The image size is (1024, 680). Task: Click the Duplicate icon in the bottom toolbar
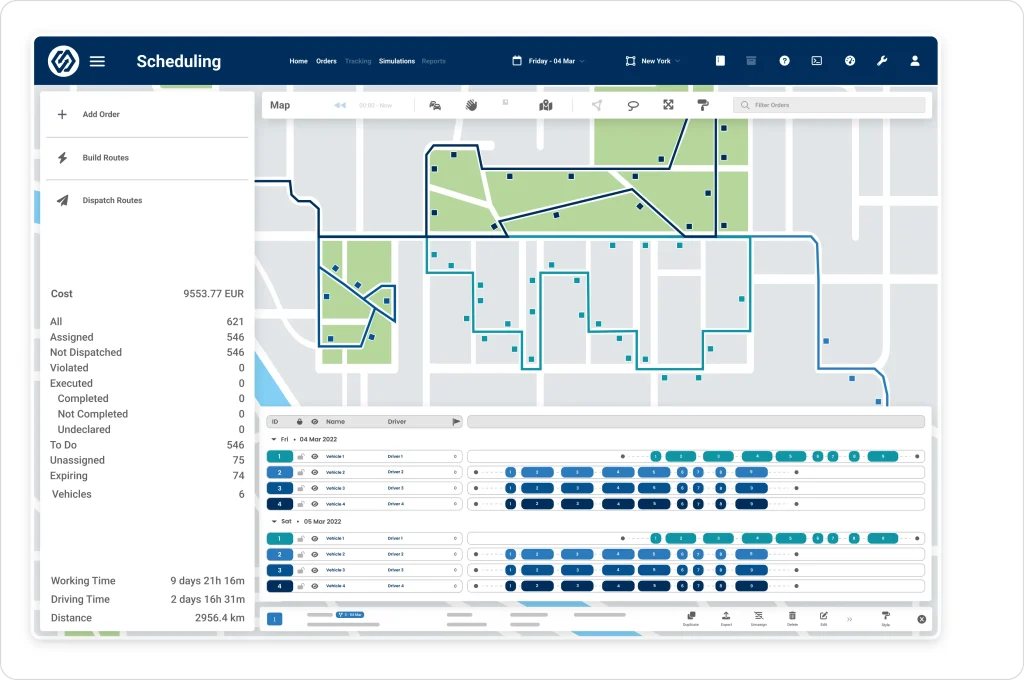tap(691, 616)
